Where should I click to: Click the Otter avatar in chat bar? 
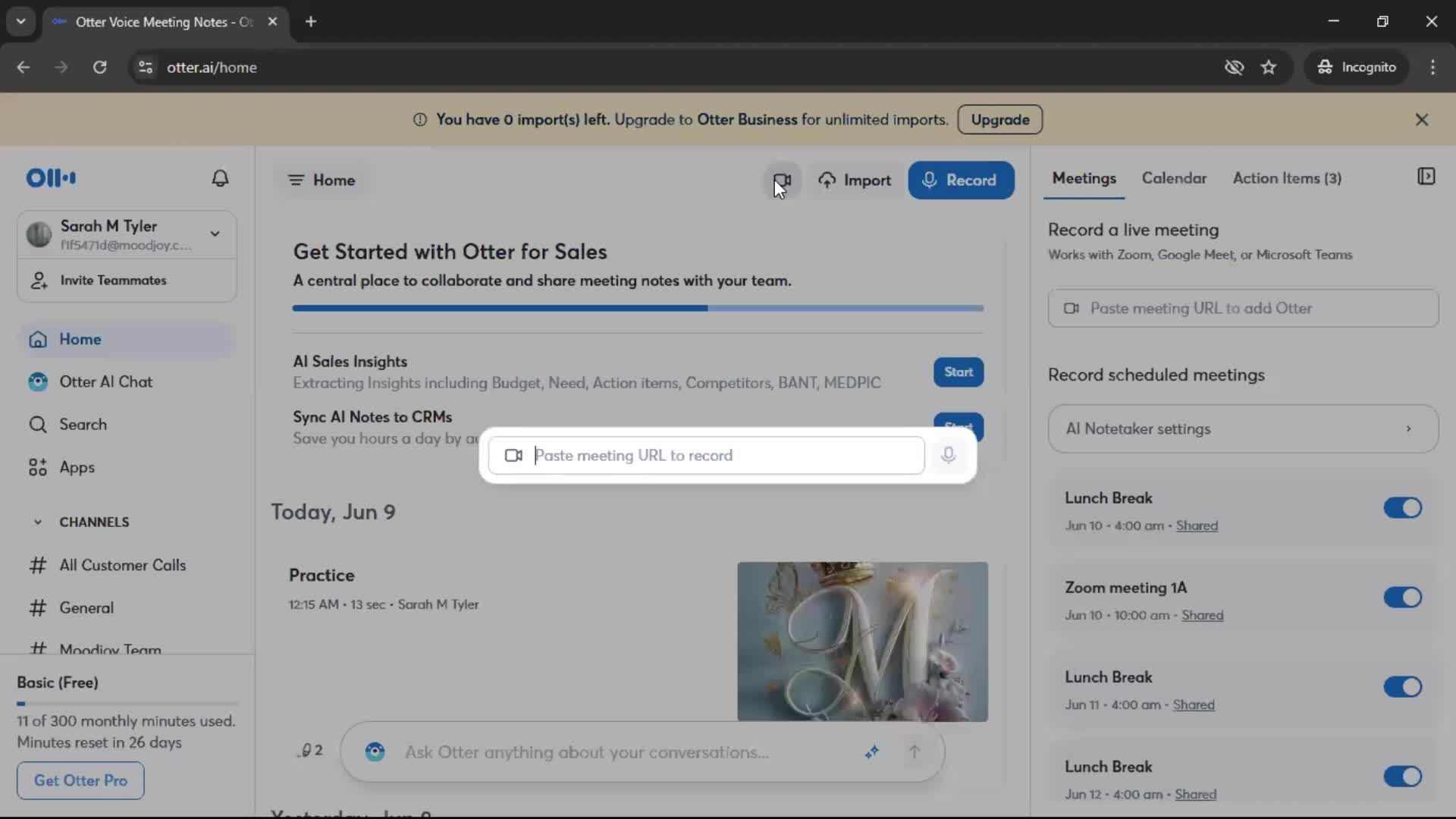[x=375, y=752]
